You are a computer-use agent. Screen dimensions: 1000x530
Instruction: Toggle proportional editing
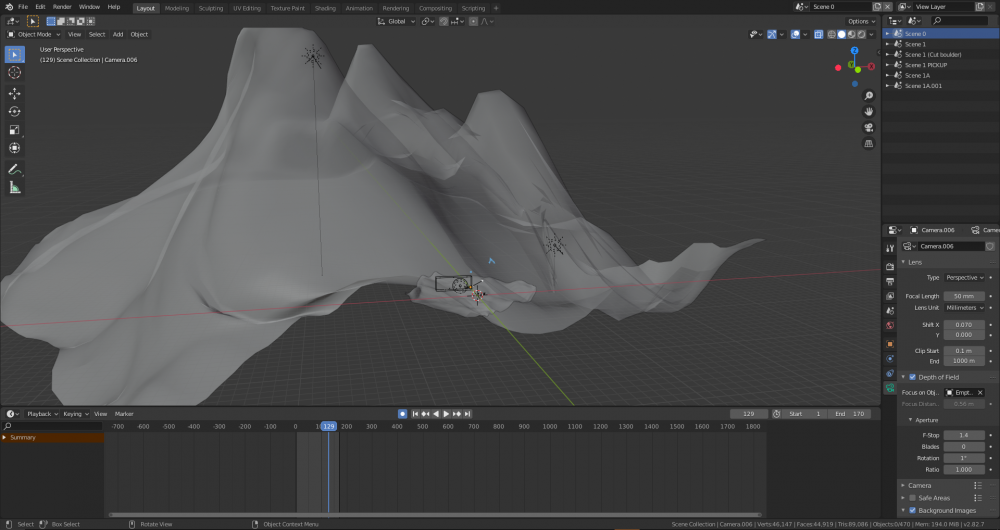[473, 22]
